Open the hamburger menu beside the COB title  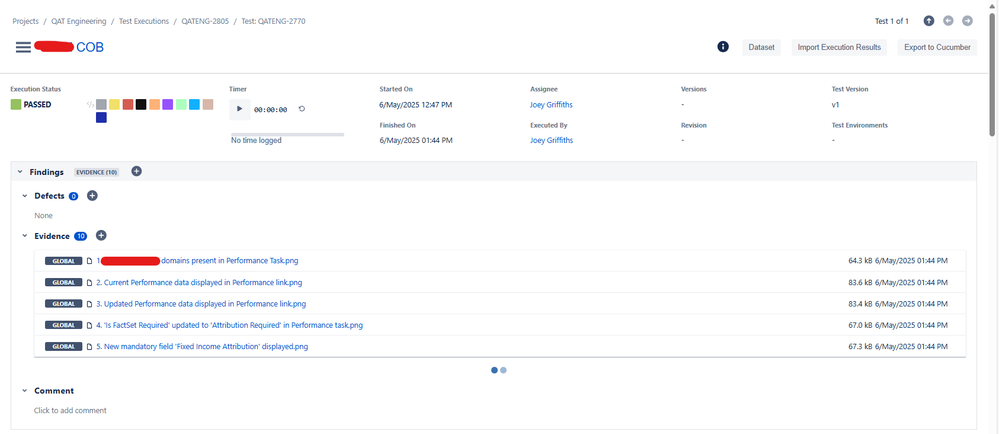[23, 47]
